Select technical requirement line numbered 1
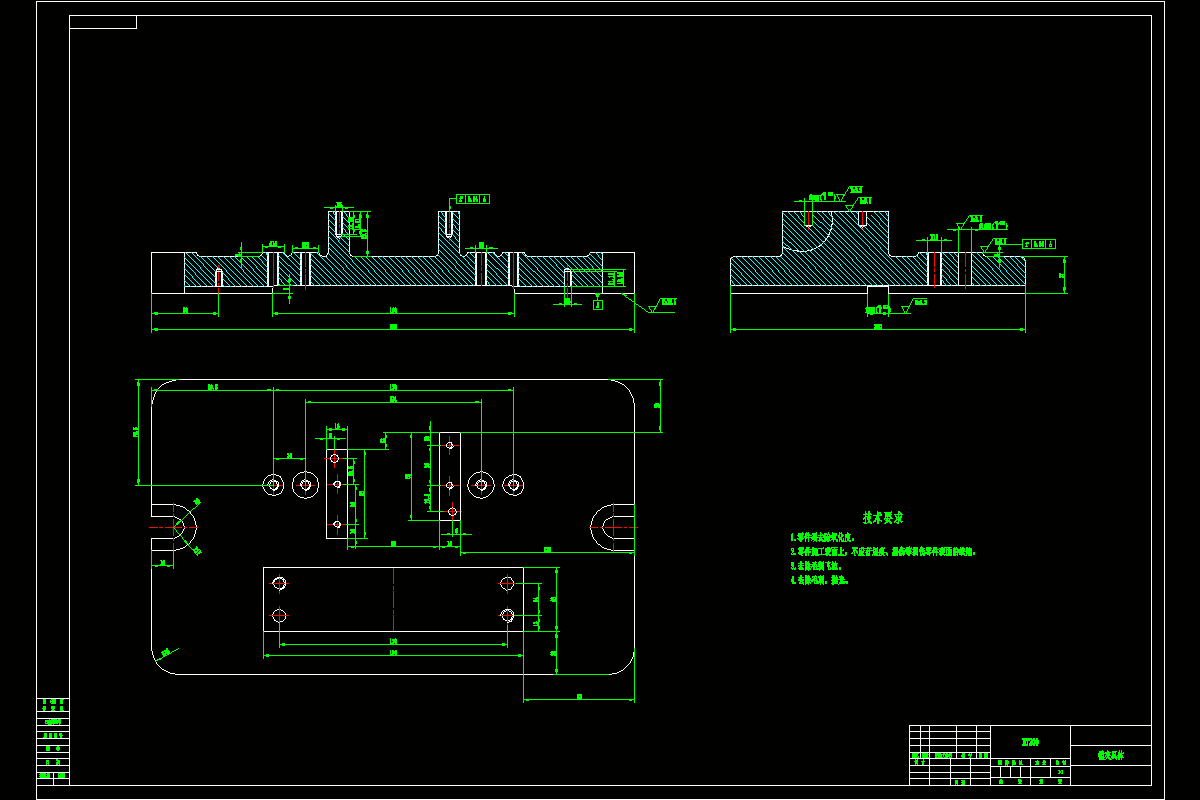 point(822,537)
